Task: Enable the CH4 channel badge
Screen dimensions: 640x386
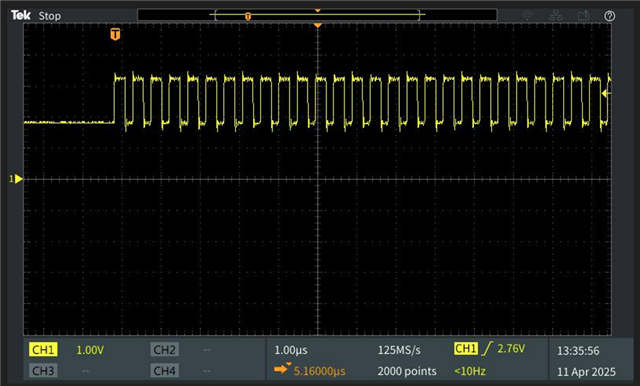Action: click(164, 370)
